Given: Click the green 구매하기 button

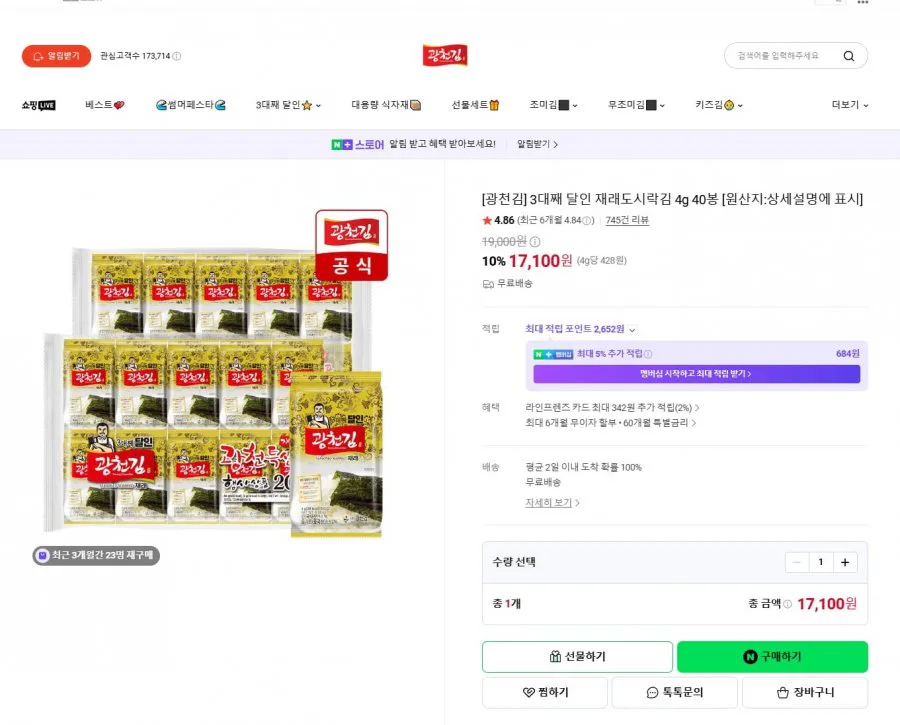Looking at the screenshot, I should click(x=772, y=657).
